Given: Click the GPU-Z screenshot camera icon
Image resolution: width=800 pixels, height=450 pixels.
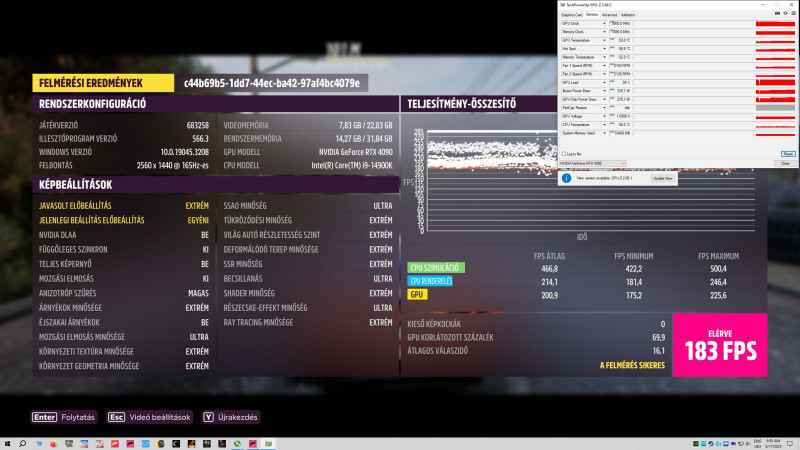Looking at the screenshot, I should coord(778,13).
